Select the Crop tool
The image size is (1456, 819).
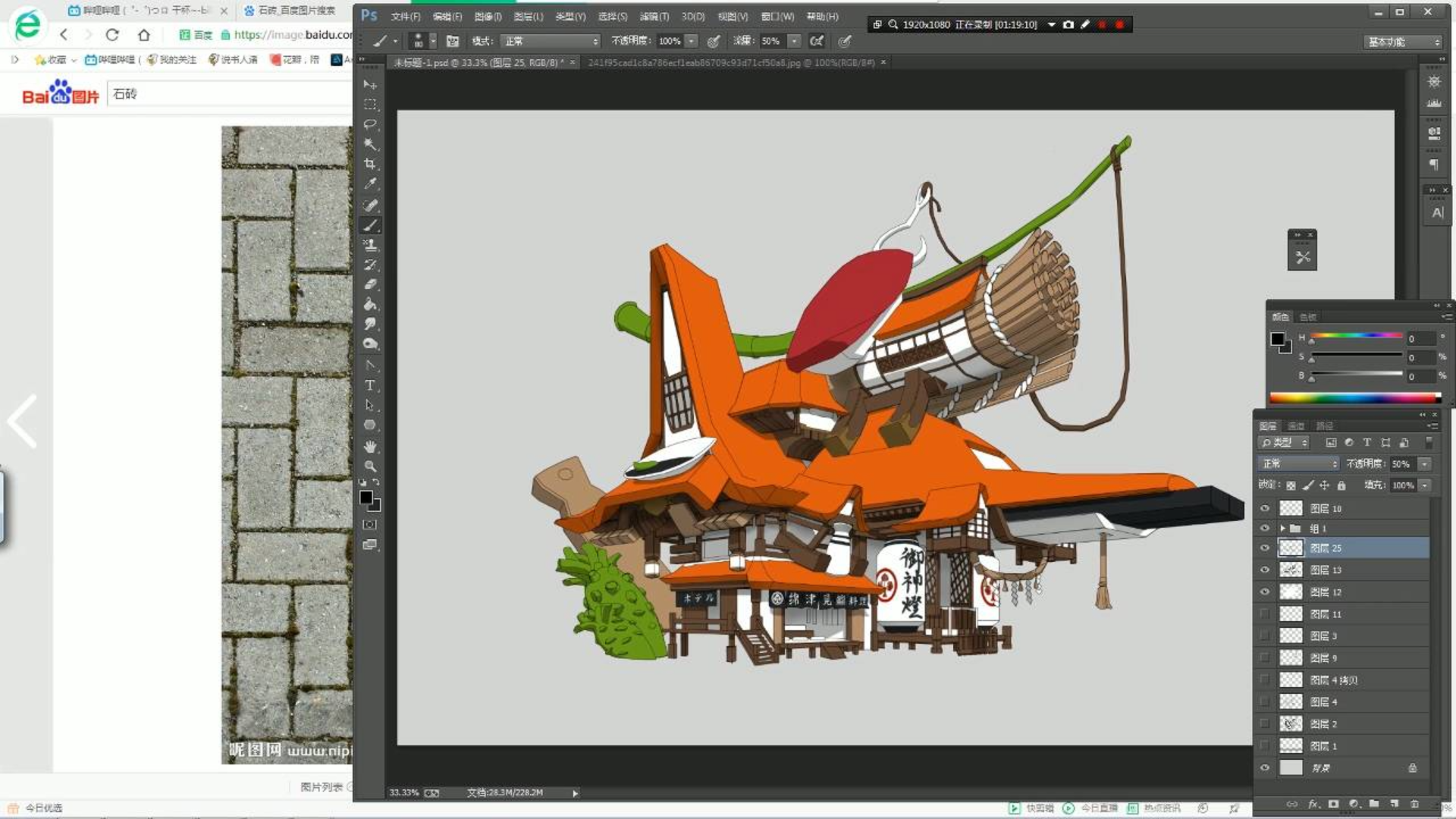pos(370,163)
